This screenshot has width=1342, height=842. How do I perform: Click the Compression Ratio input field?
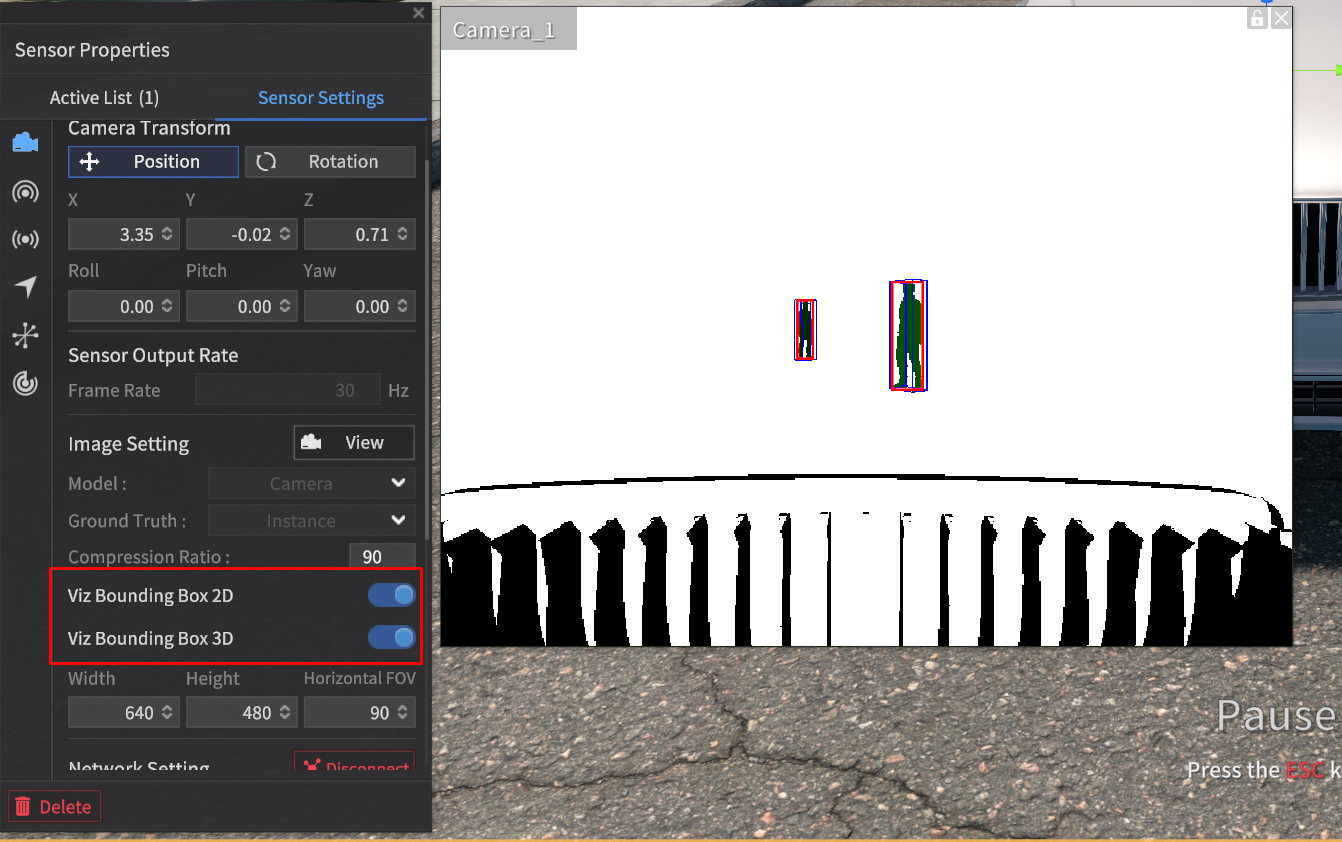click(381, 557)
